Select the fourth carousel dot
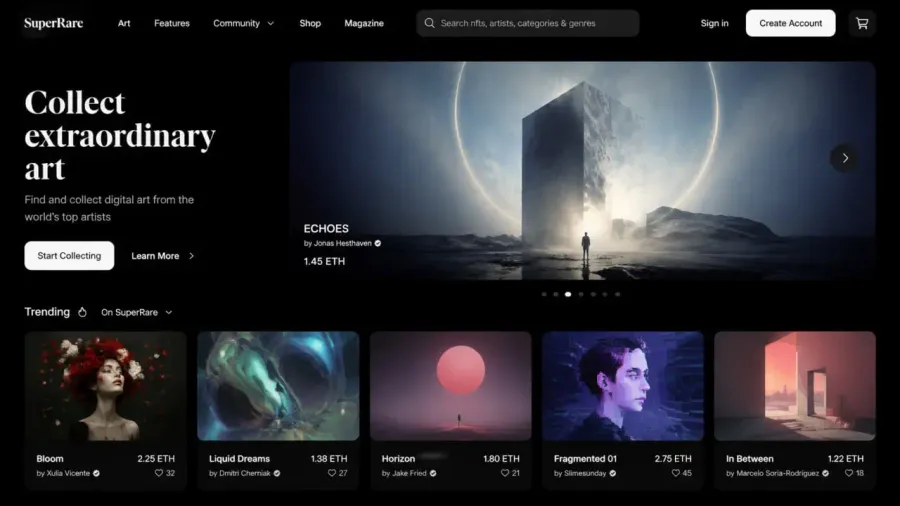This screenshot has height=506, width=900. 581,294
